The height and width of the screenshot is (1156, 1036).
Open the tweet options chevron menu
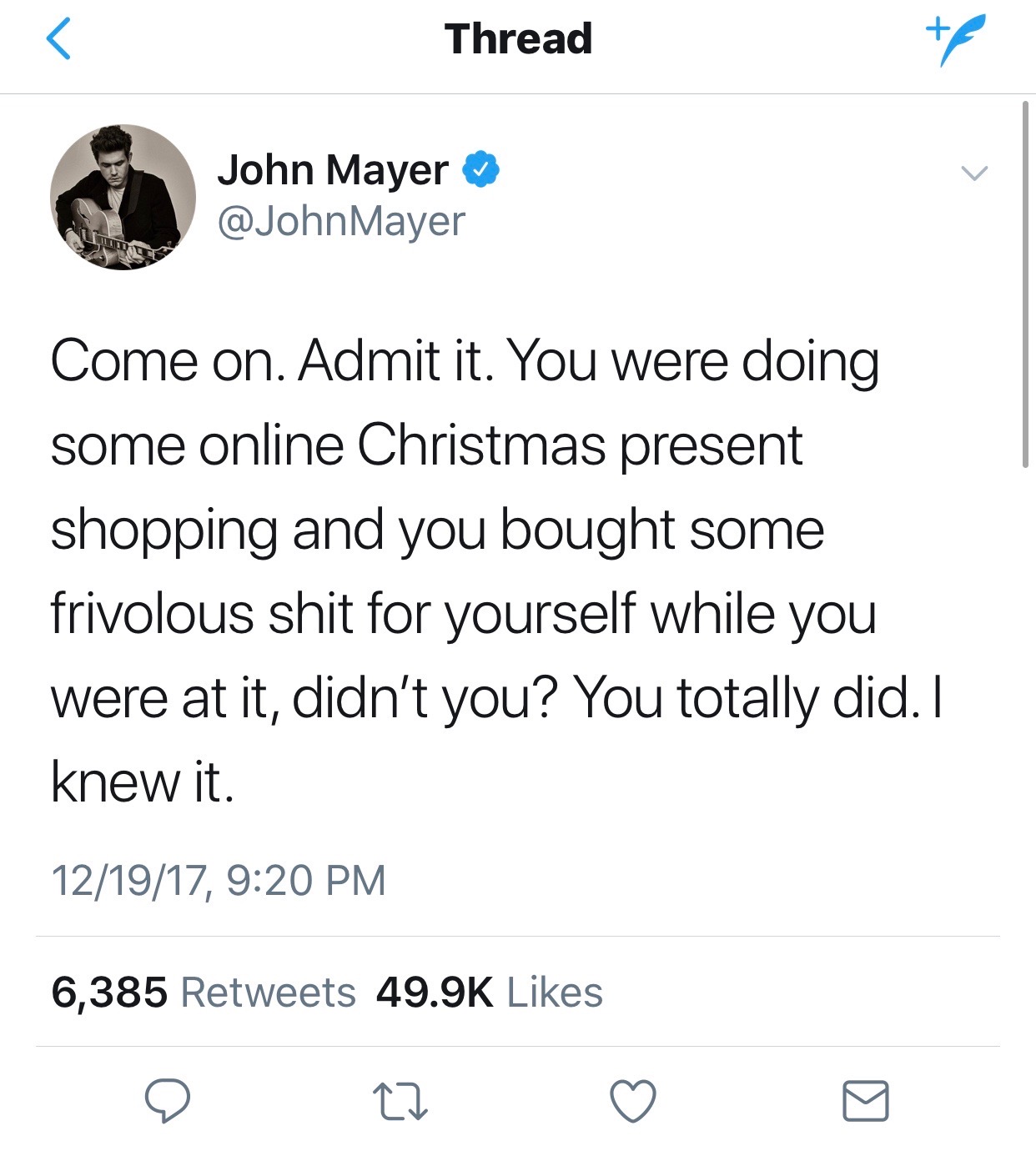[973, 173]
